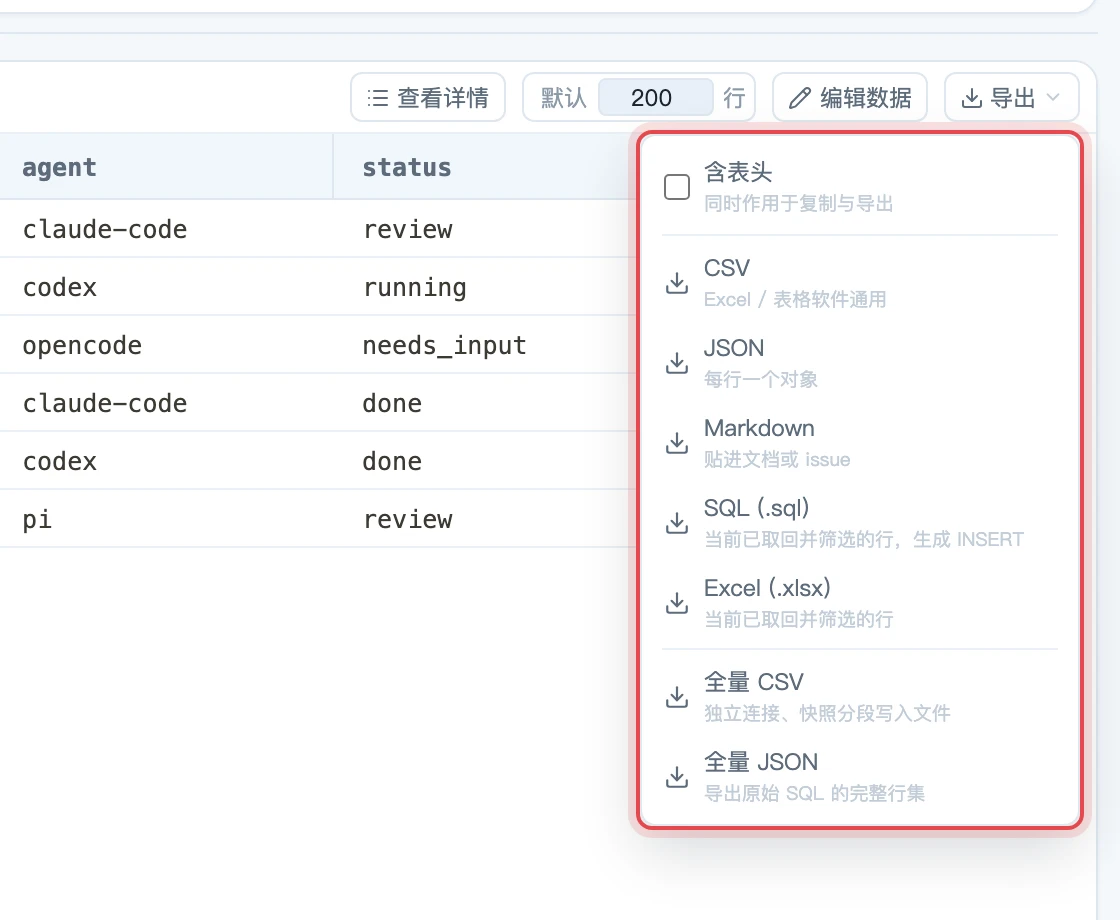This screenshot has height=920, width=1120.
Task: Click the 独立连接、快照分段写入文件 description
Action: click(827, 714)
